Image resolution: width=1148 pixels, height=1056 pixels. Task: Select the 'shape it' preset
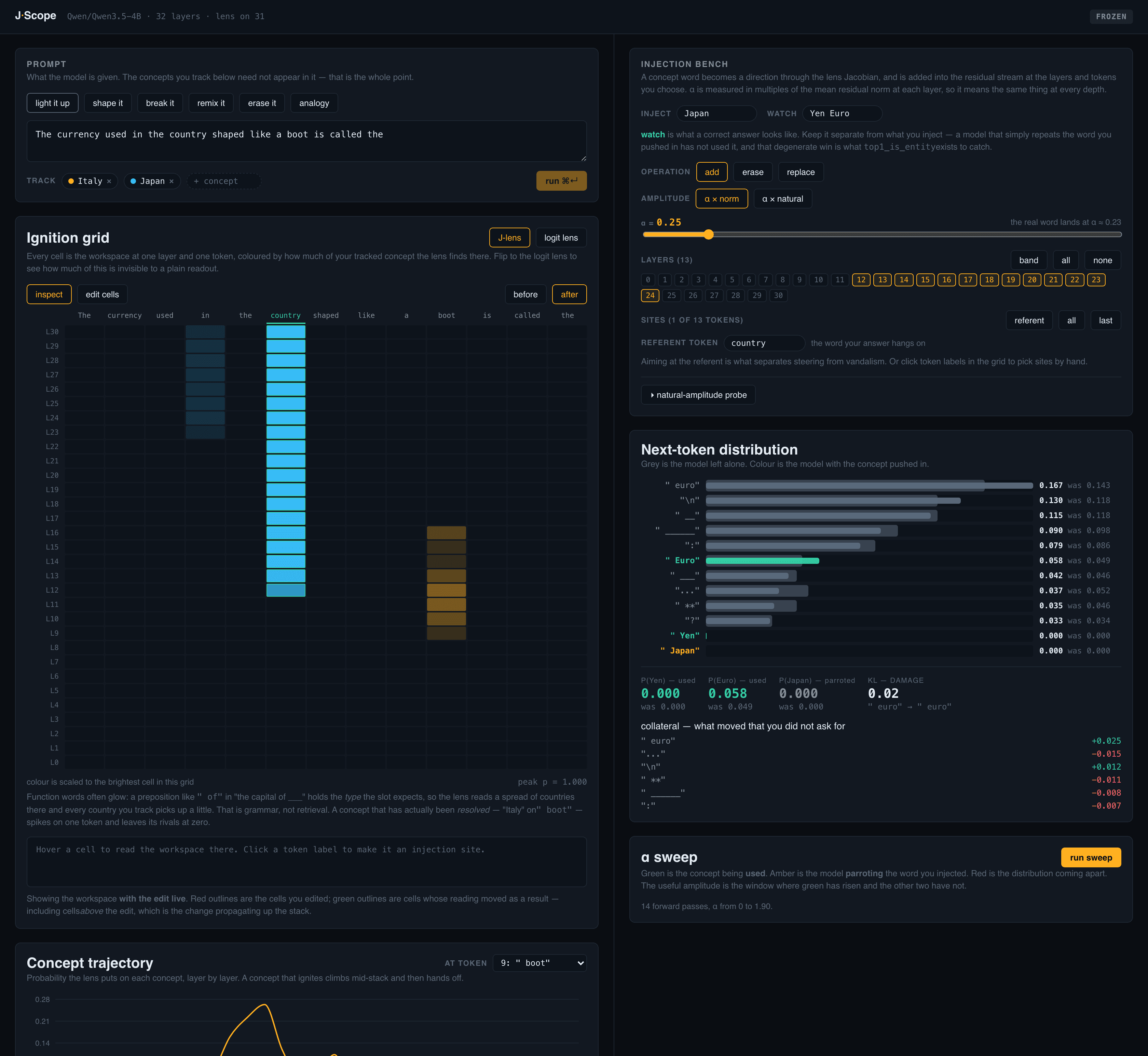[x=108, y=103]
